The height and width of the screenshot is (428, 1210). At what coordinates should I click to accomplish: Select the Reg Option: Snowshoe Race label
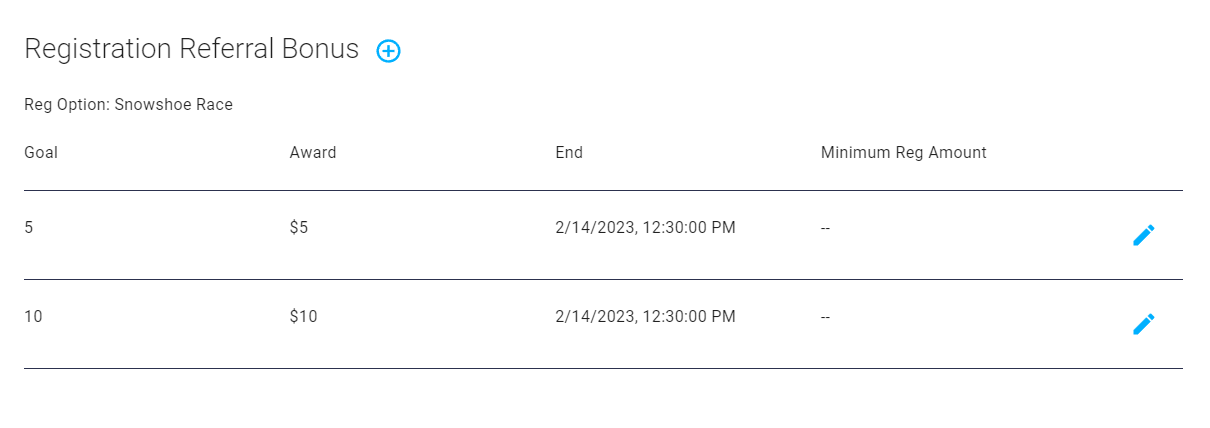[x=128, y=104]
